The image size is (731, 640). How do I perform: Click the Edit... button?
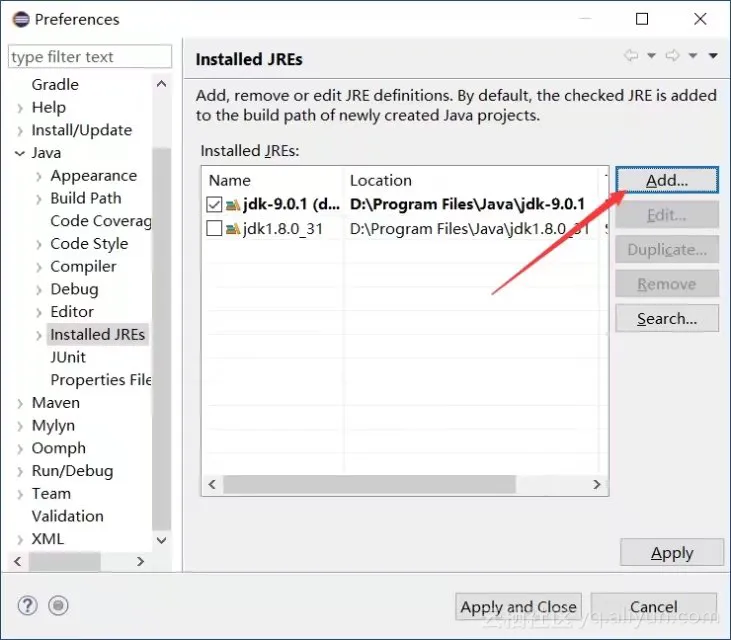(x=667, y=215)
